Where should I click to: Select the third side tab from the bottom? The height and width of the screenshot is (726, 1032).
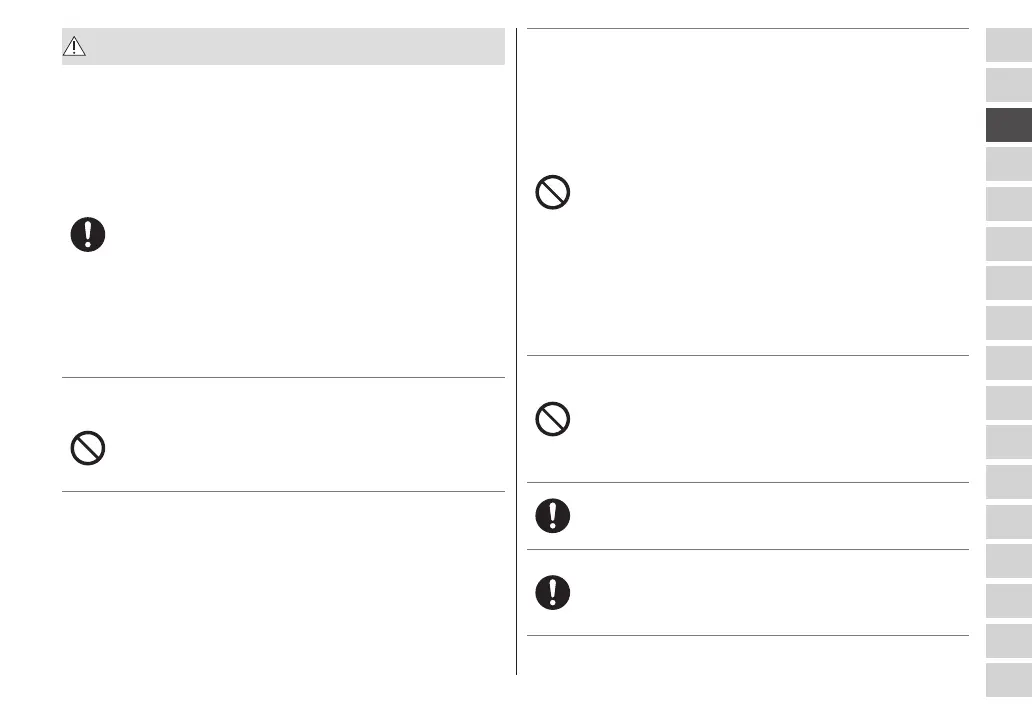[1008, 600]
